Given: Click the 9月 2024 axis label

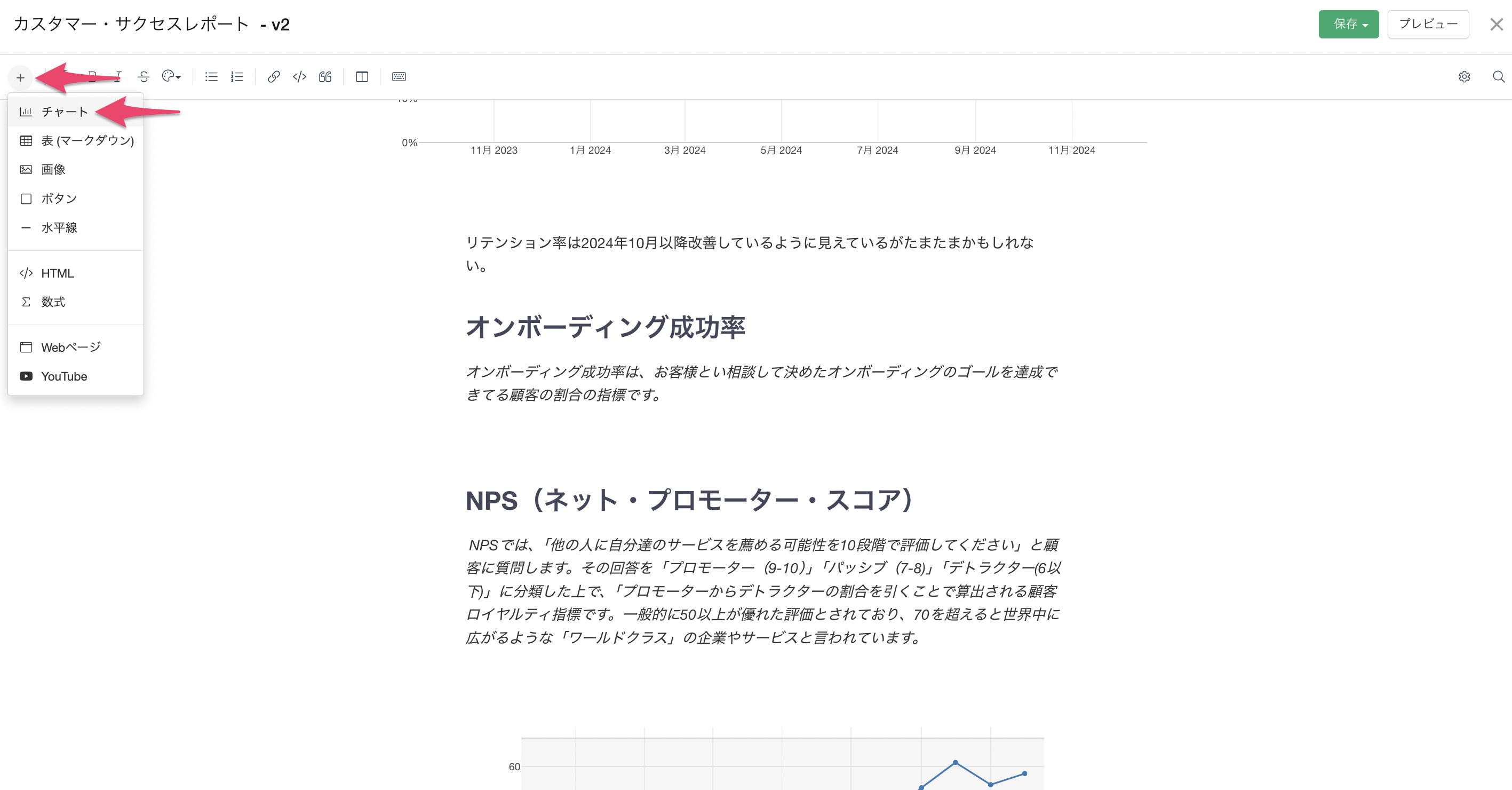Looking at the screenshot, I should click(975, 151).
